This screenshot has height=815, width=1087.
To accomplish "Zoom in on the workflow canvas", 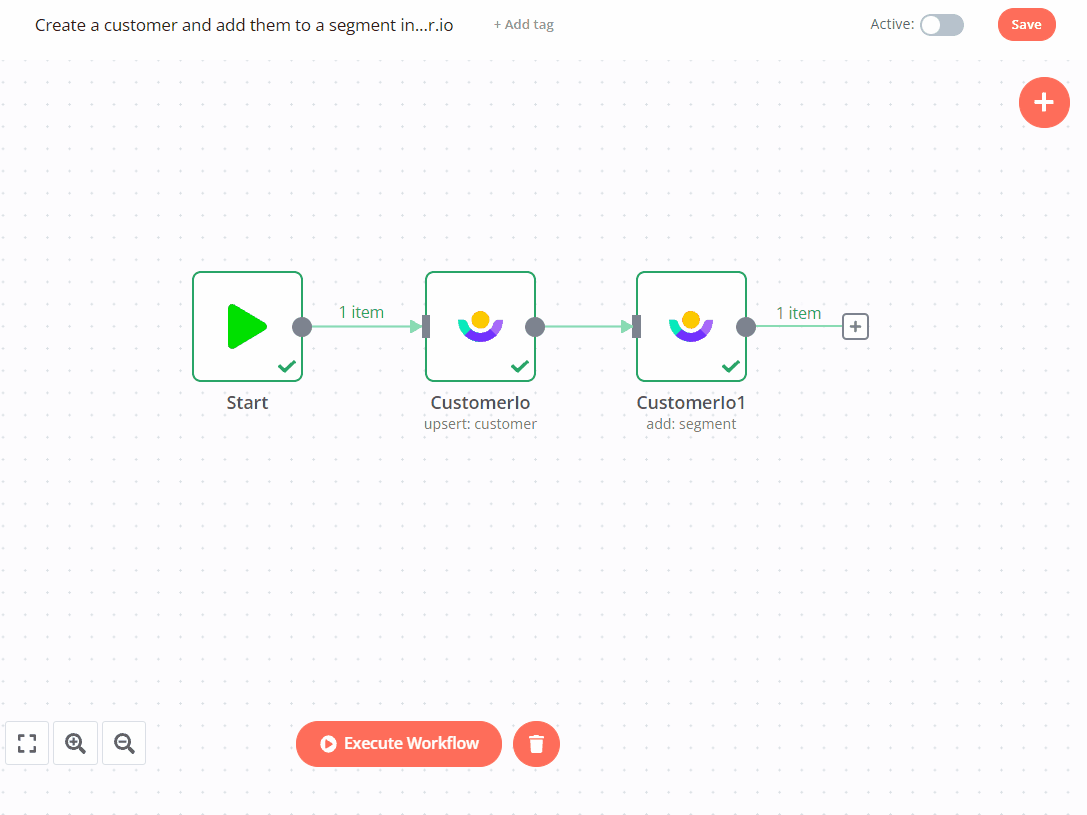I will pyautogui.click(x=75, y=743).
